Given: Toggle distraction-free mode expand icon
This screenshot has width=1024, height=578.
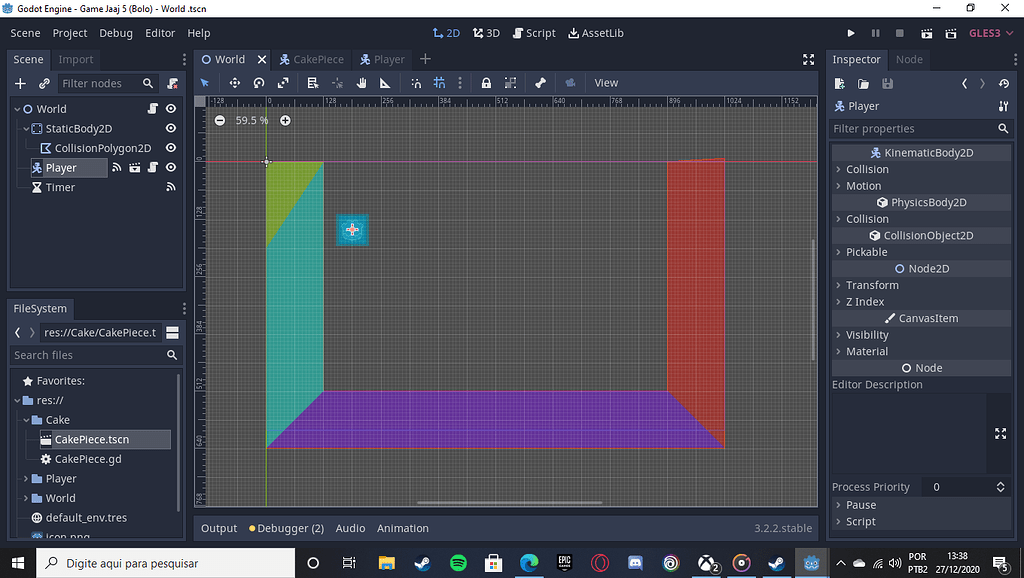Looking at the screenshot, I should click(x=808, y=59).
